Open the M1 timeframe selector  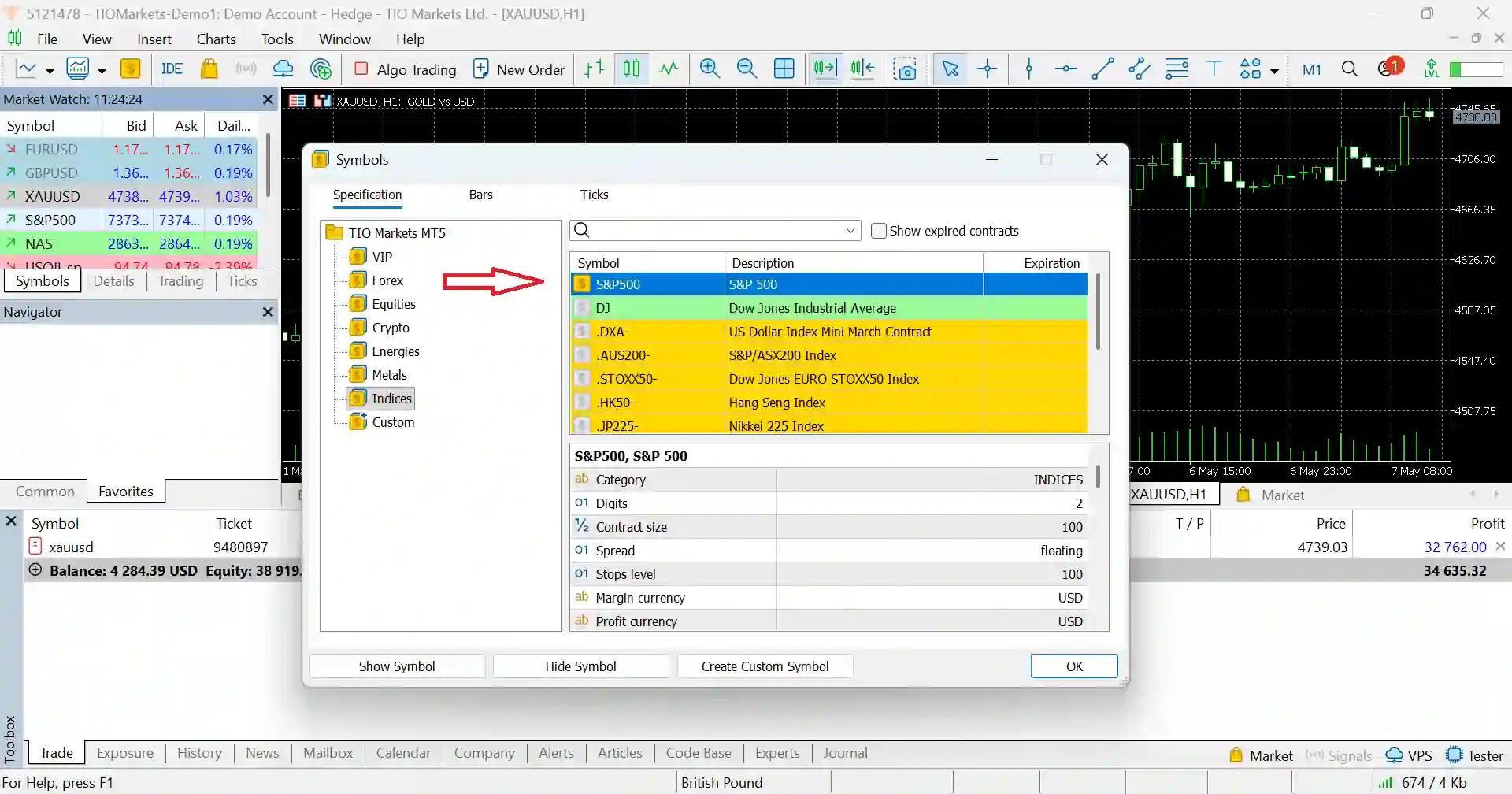[1311, 69]
